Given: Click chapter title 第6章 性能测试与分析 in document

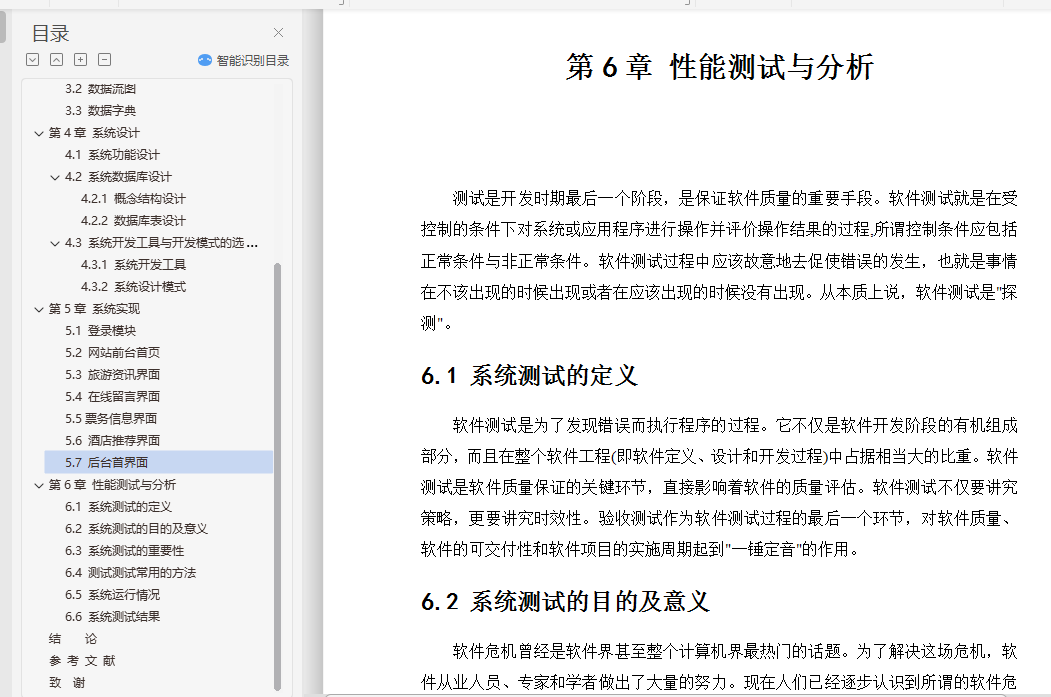Looking at the screenshot, I should (x=720, y=67).
